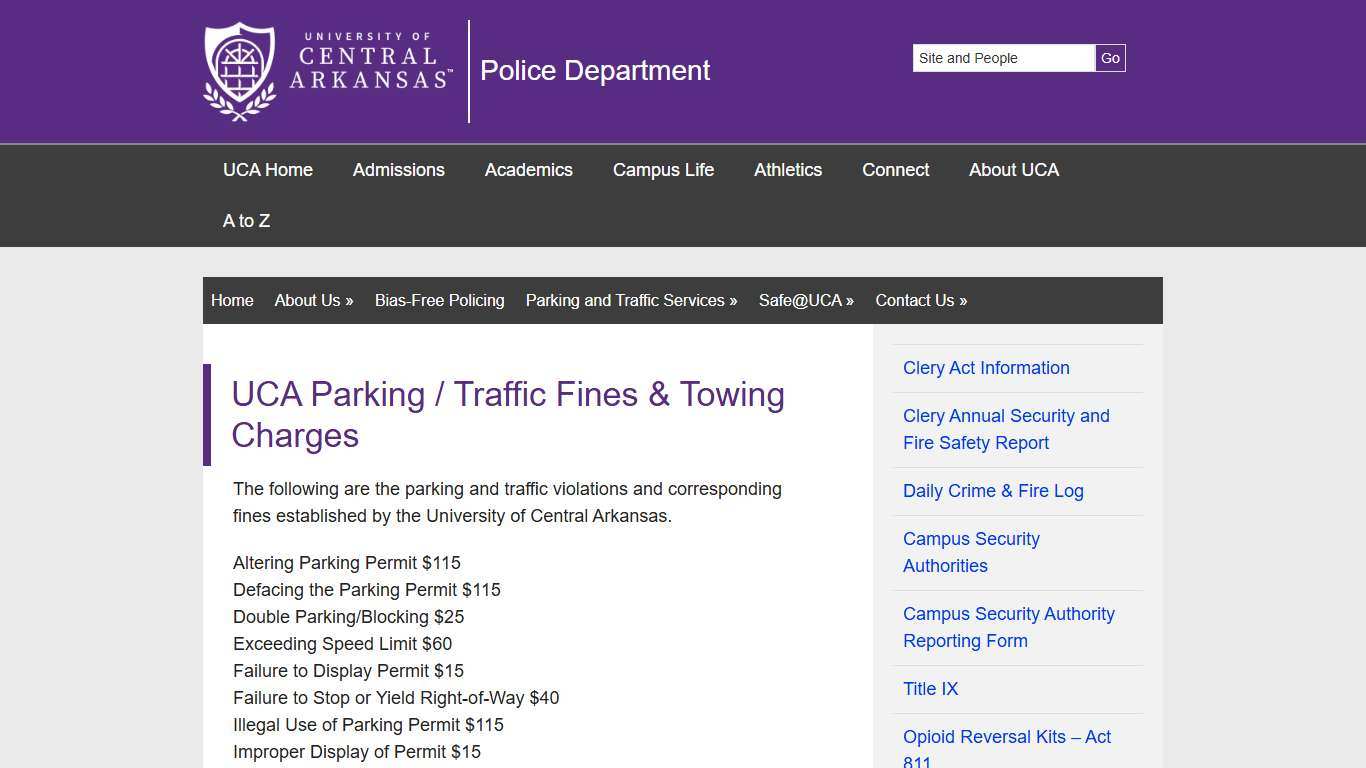Open the A to Z page

coord(246,221)
